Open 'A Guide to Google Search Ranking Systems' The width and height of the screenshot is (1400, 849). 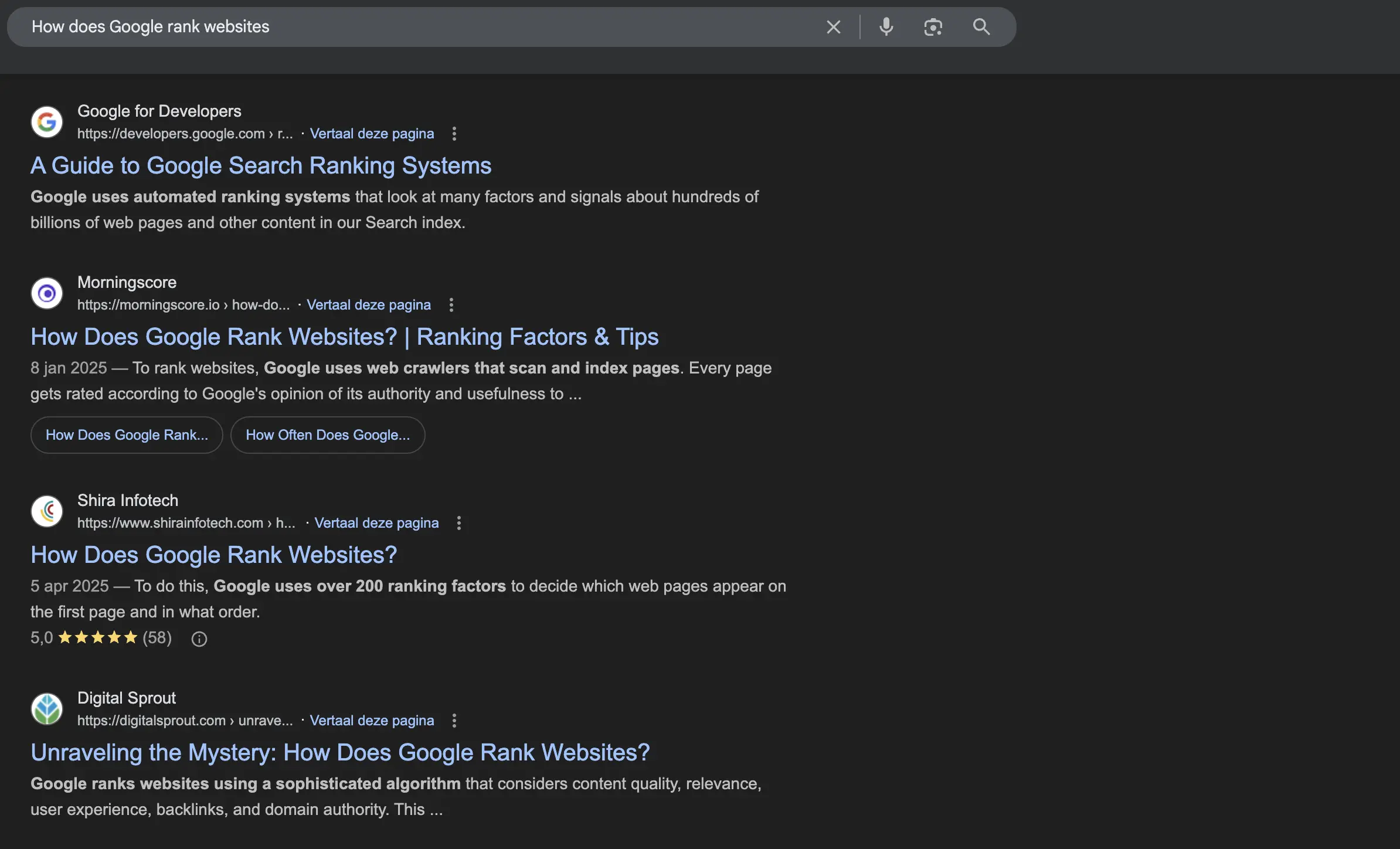[x=261, y=166]
